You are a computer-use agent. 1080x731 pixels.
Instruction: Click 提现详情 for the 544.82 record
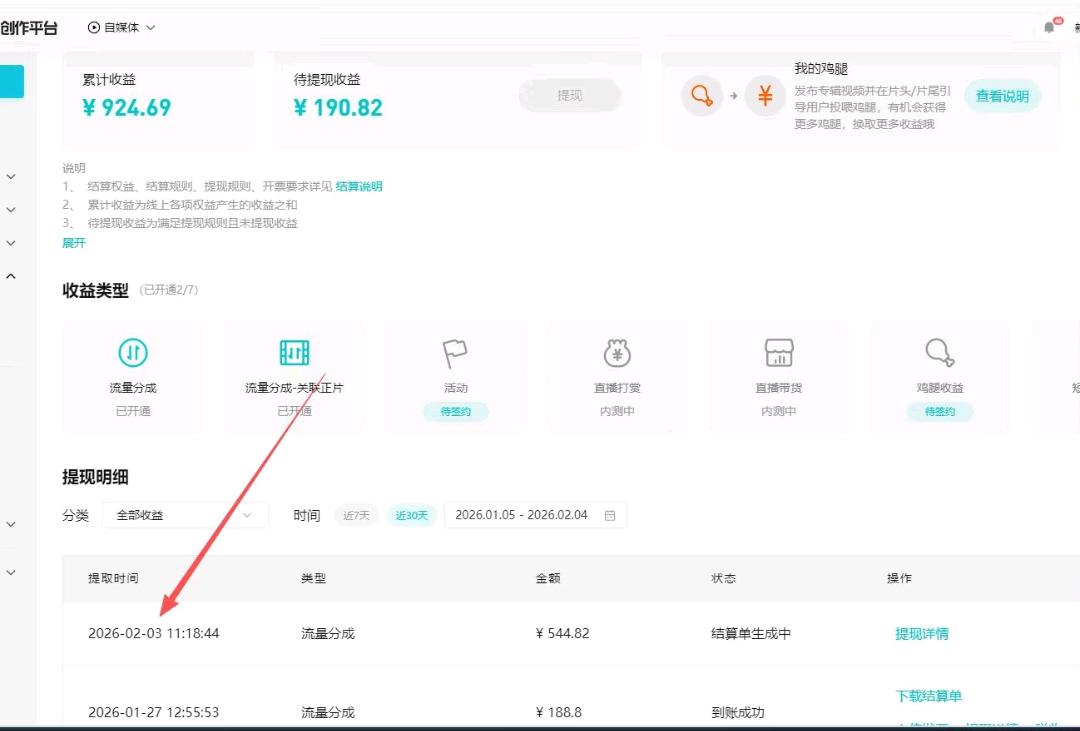click(x=921, y=632)
